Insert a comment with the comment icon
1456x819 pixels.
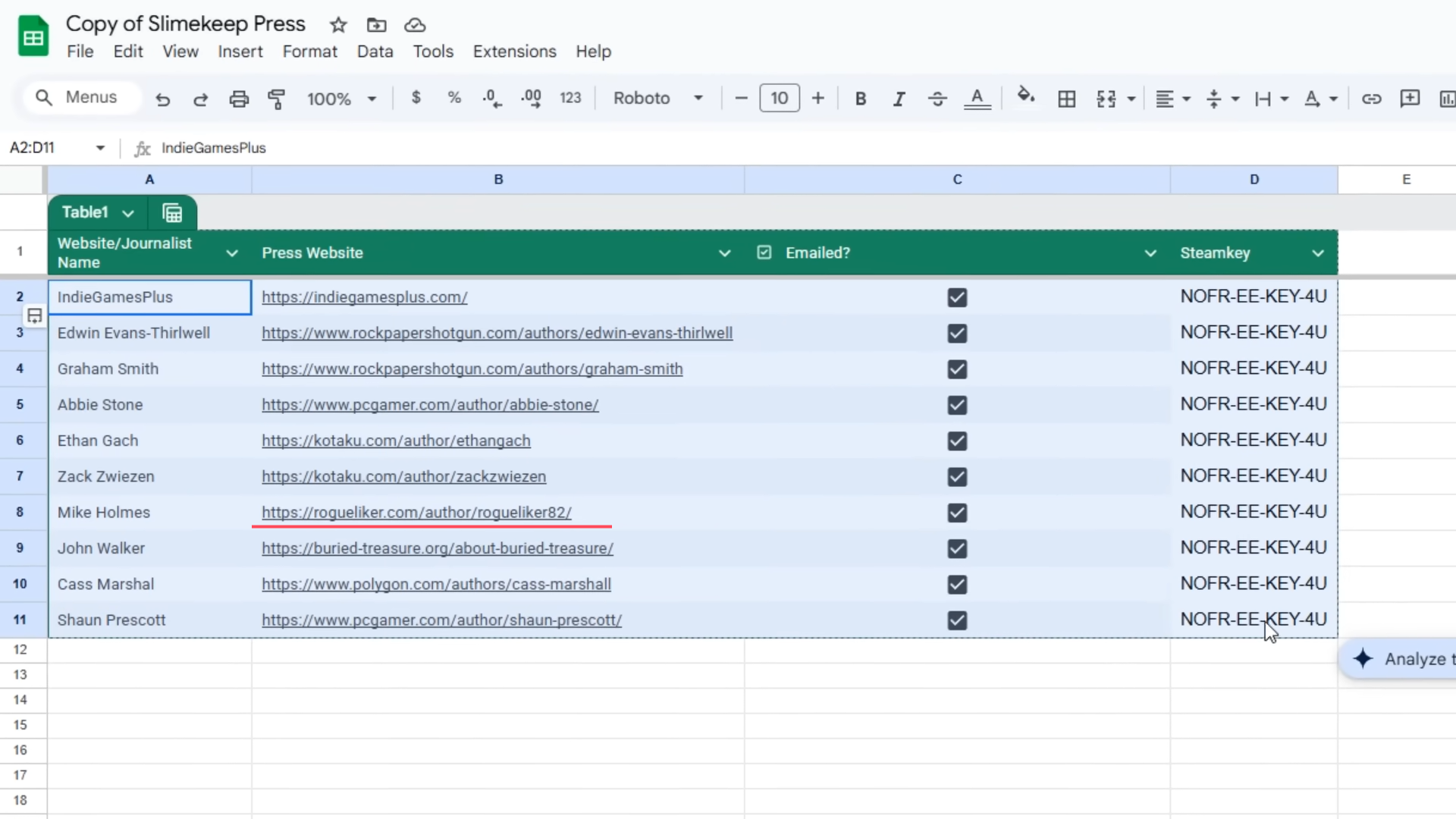(x=1410, y=99)
